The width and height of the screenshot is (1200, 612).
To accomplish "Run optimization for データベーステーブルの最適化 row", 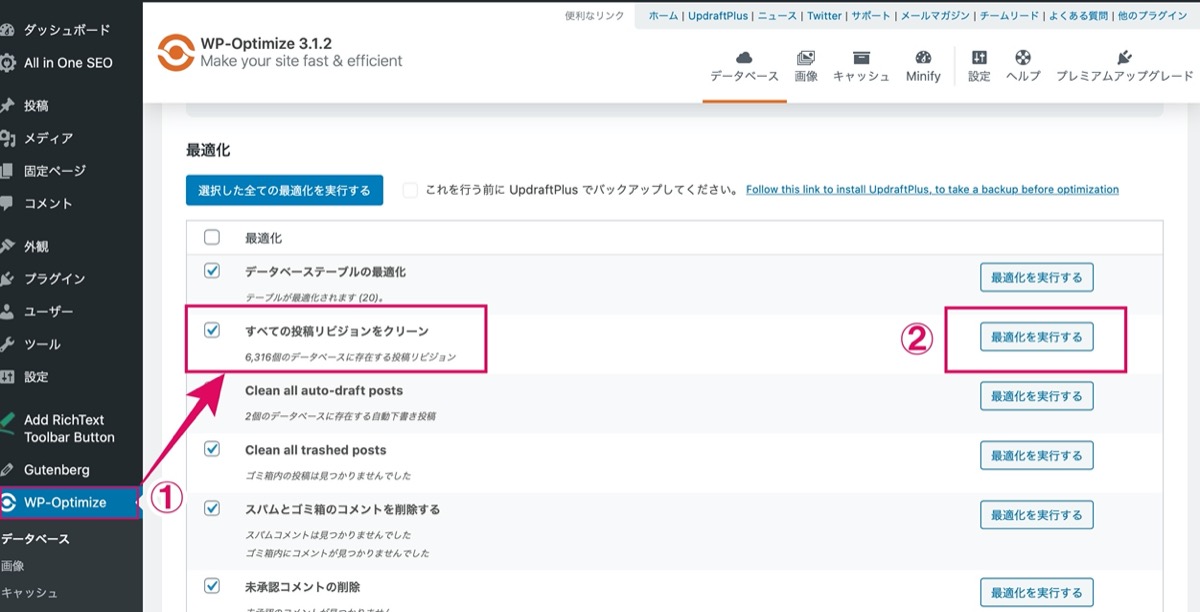I will 1036,277.
